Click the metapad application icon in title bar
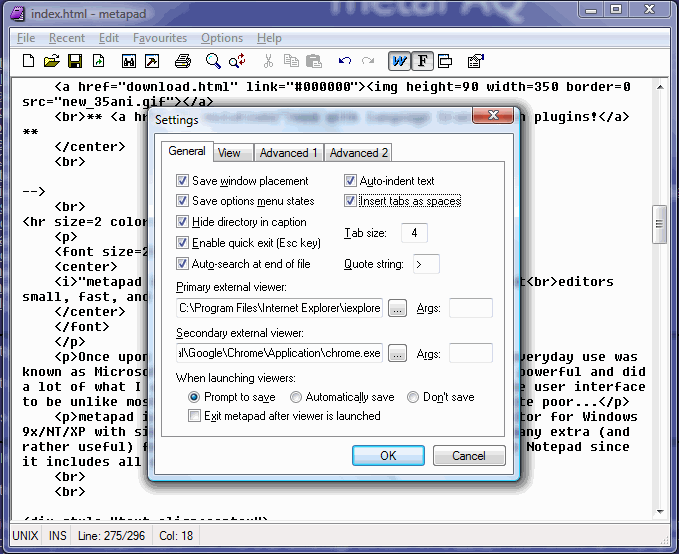This screenshot has height=554, width=679. click(x=17, y=14)
